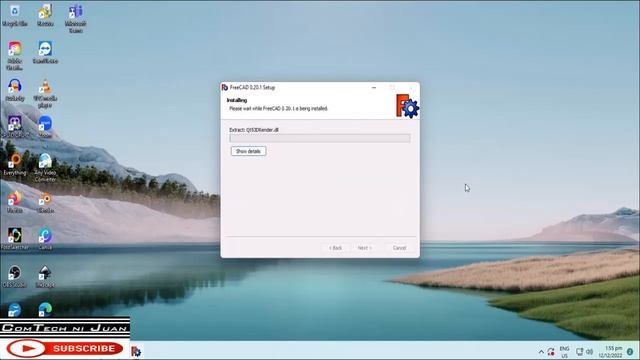Click the volume speaker tray icon

(589, 351)
